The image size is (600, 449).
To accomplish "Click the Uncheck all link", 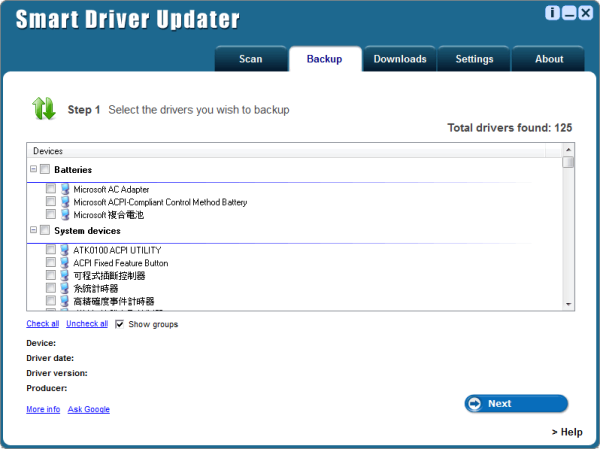I will point(87,323).
